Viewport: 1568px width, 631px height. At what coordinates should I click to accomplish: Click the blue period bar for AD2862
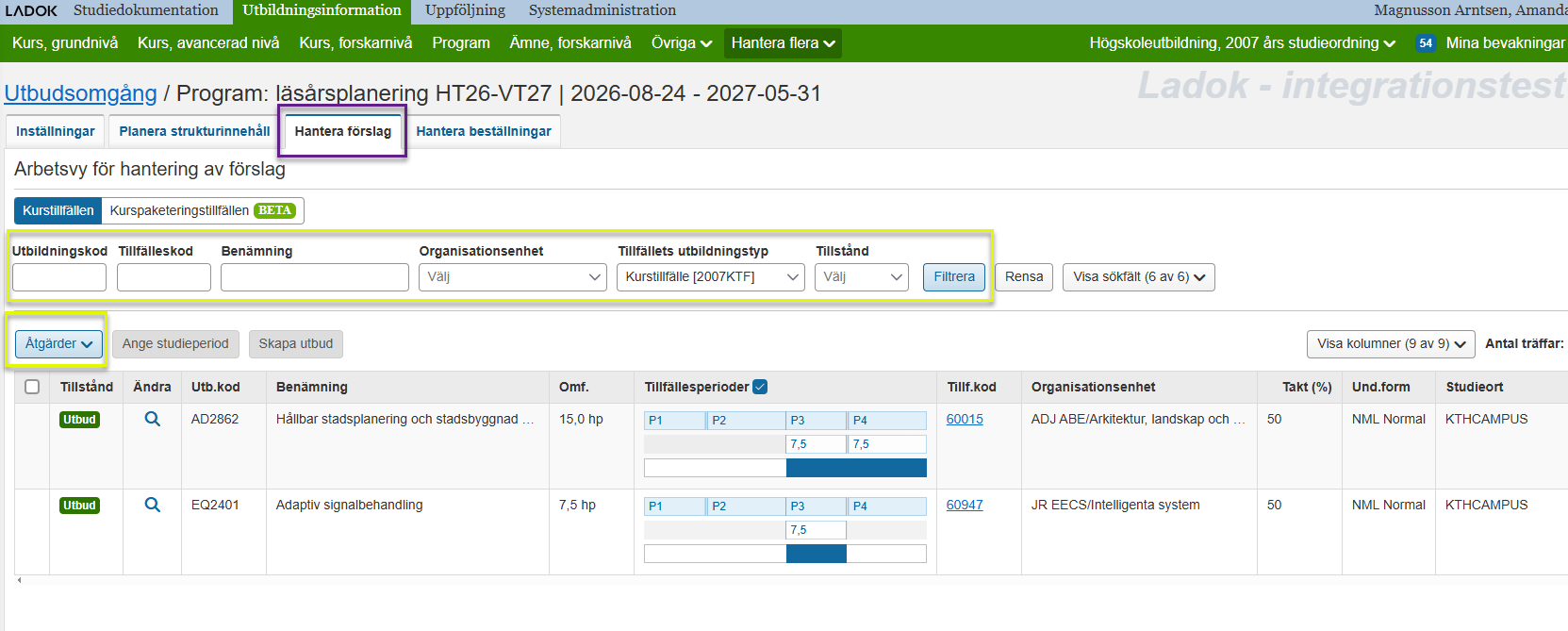[855, 468]
